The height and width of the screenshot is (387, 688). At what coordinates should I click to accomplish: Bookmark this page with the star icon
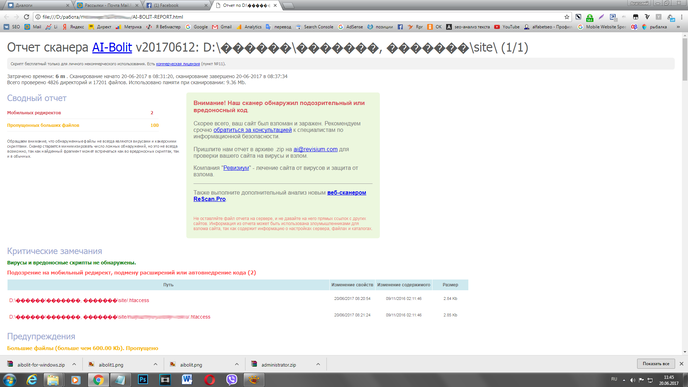[566, 17]
